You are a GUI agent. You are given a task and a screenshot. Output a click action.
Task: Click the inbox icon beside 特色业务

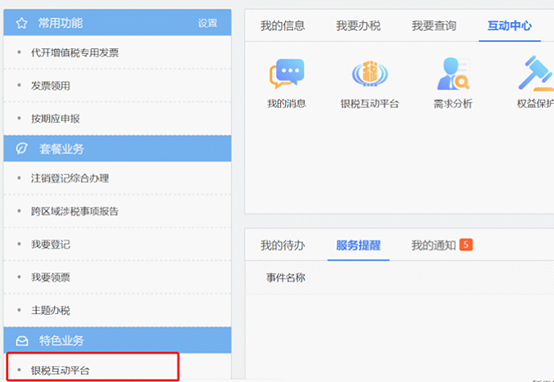[x=22, y=341]
